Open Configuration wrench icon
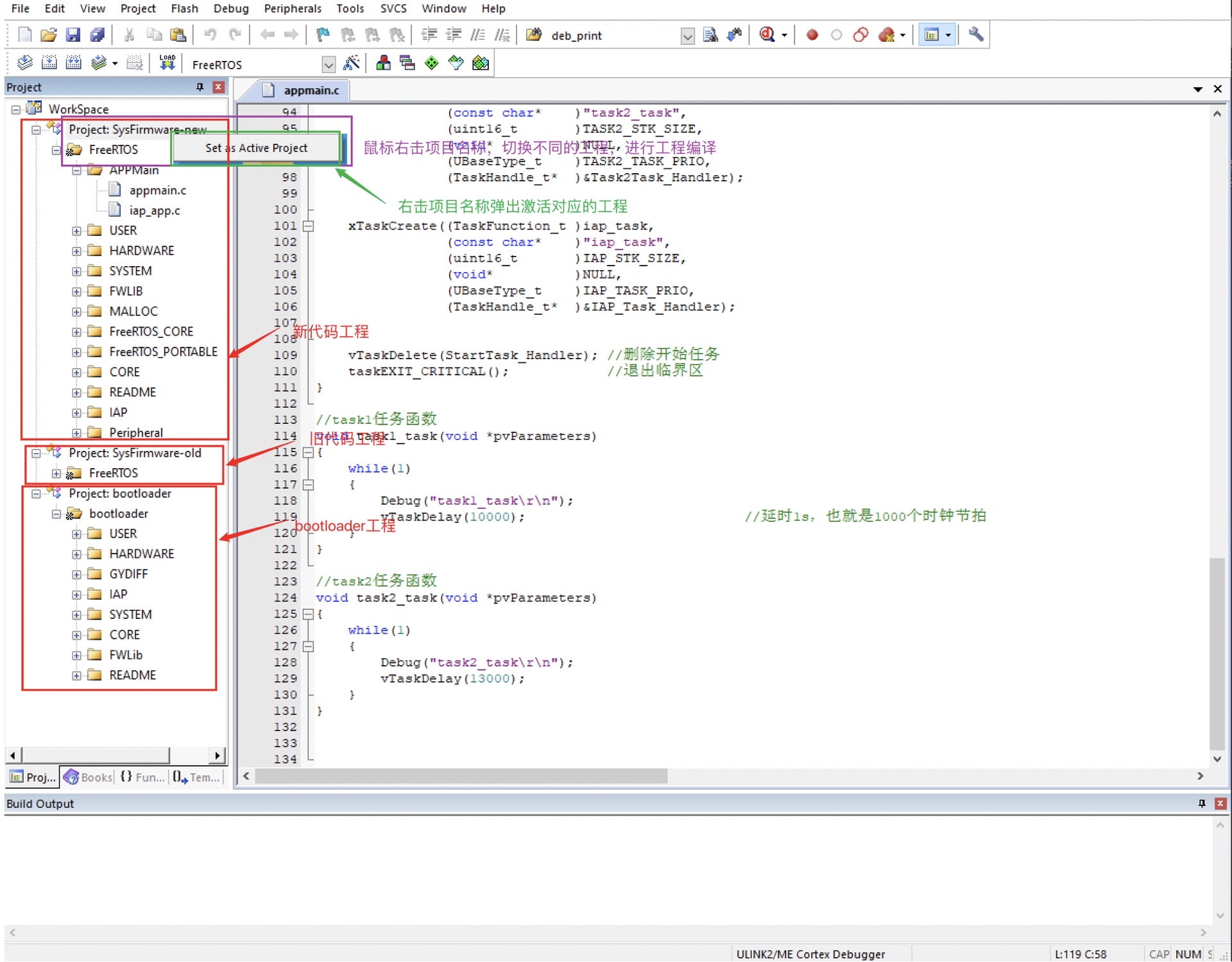1232x962 pixels. [975, 35]
